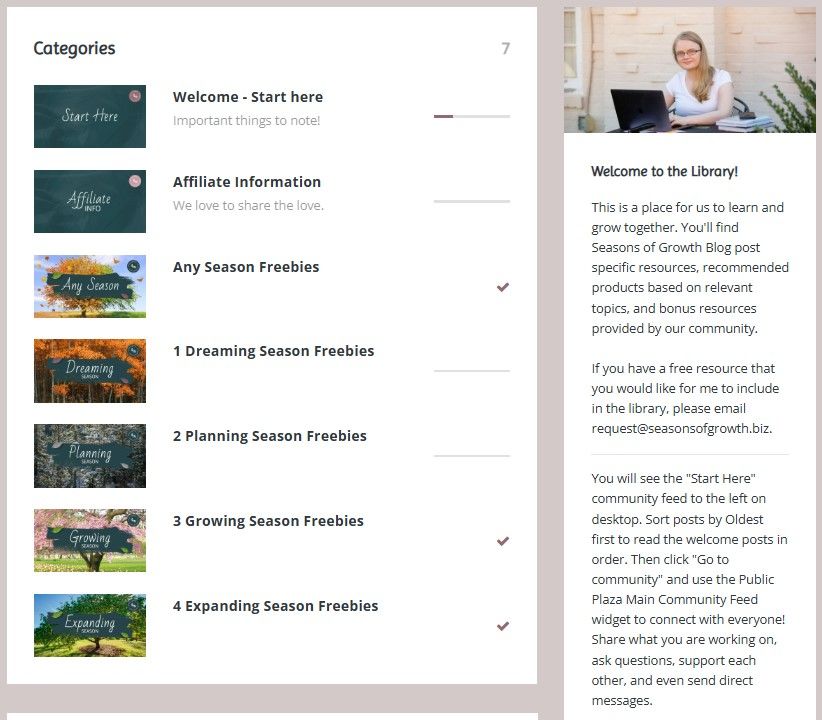Open Any Season Freebies category
Viewport: 822px width, 720px height.
click(x=246, y=267)
